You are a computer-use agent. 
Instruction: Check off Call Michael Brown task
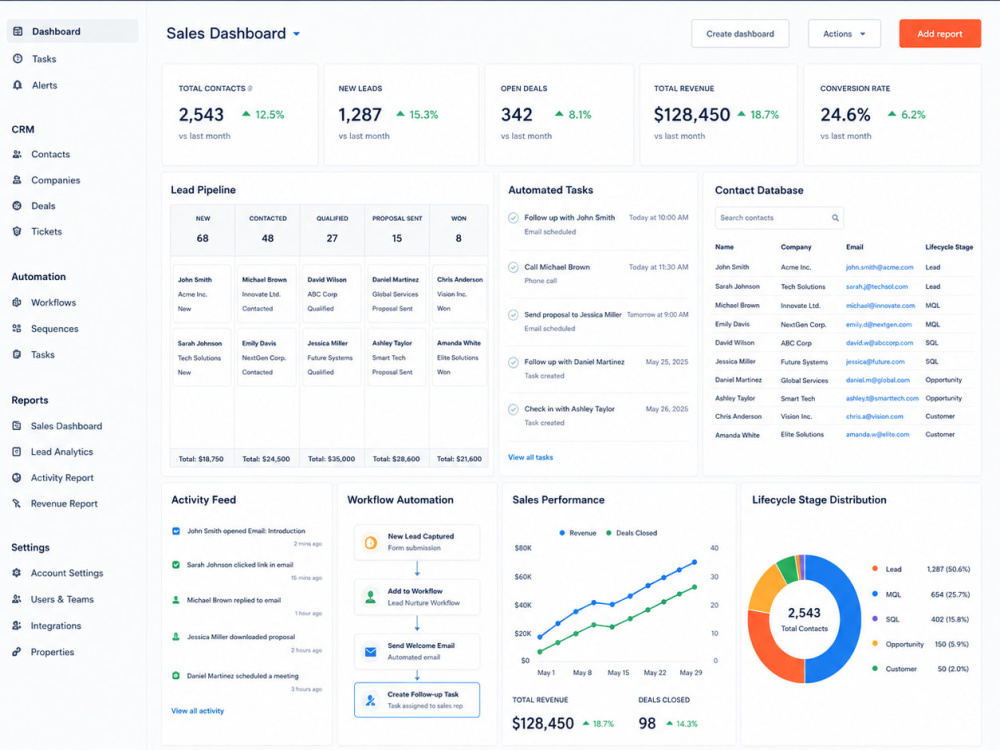point(513,268)
